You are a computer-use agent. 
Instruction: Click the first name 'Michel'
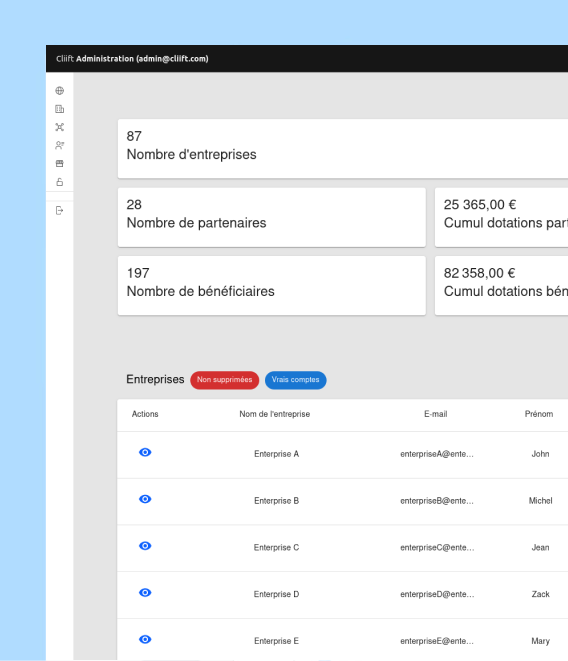540,501
